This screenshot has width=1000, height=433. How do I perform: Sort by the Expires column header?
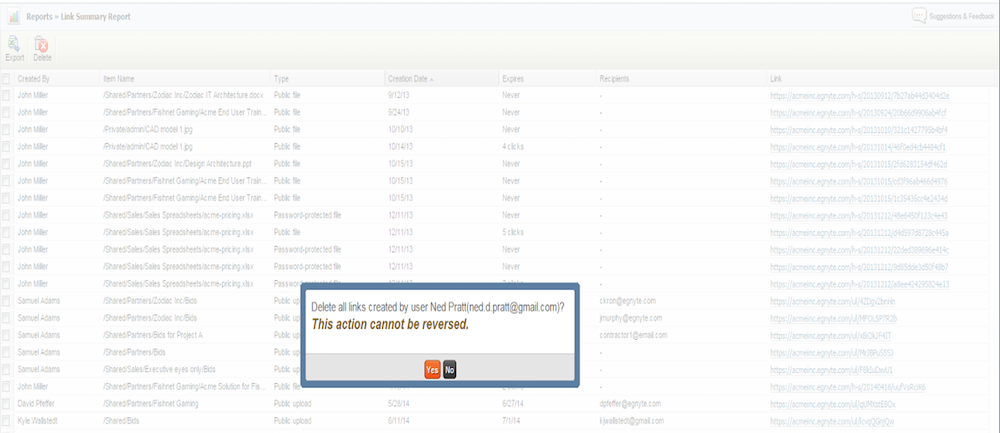tap(513, 79)
